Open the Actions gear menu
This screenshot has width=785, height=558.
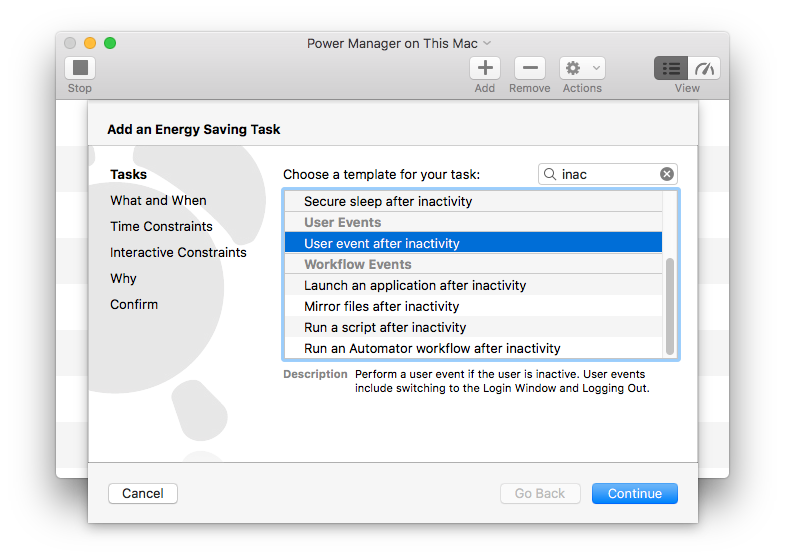click(582, 68)
